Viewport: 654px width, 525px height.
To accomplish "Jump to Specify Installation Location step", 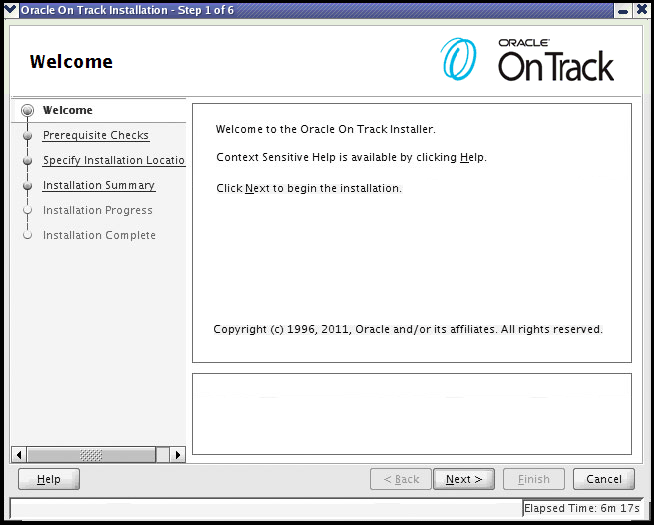I will tap(113, 160).
